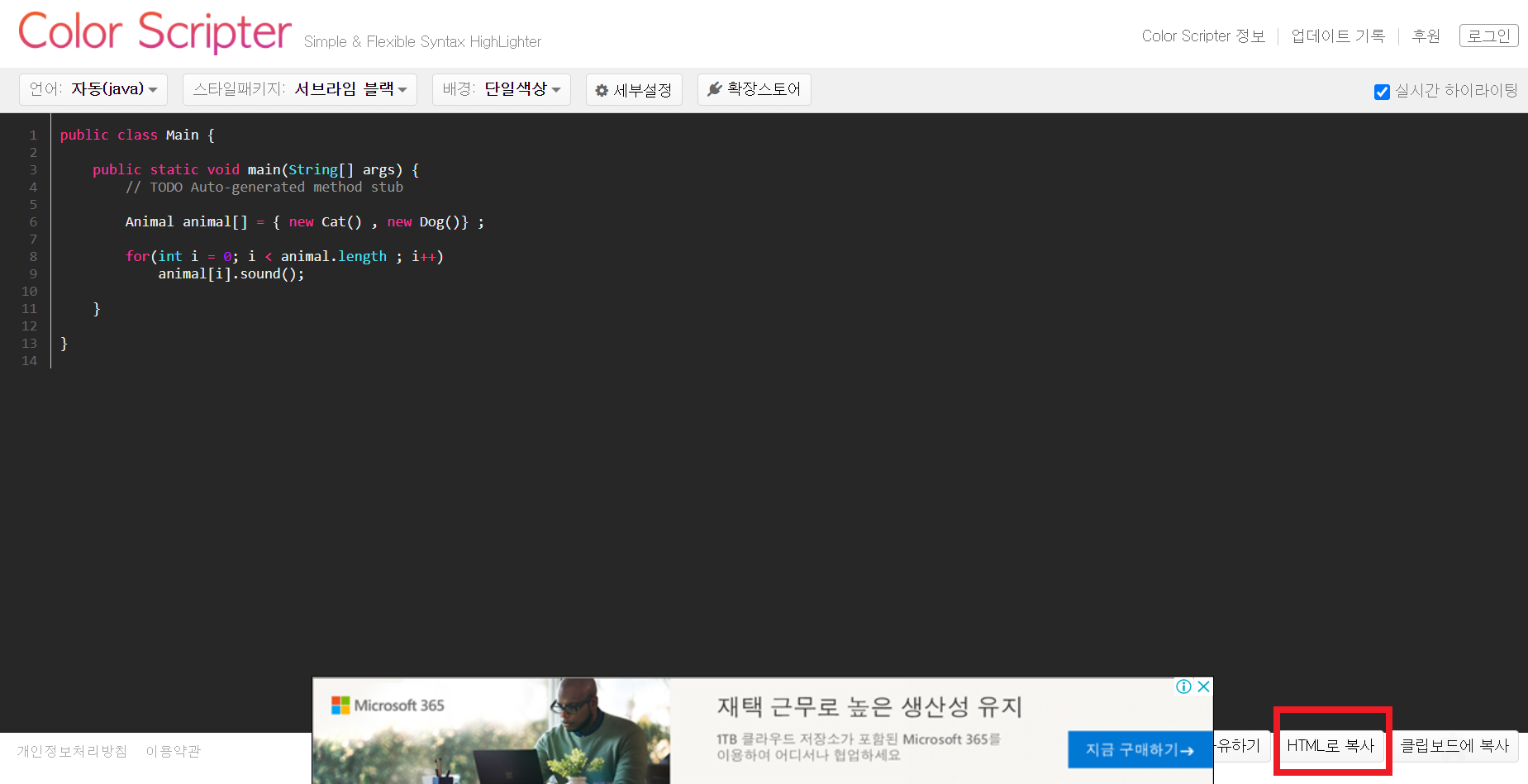
Task: Click in the code editor on 'public class Main'
Action: [137, 135]
